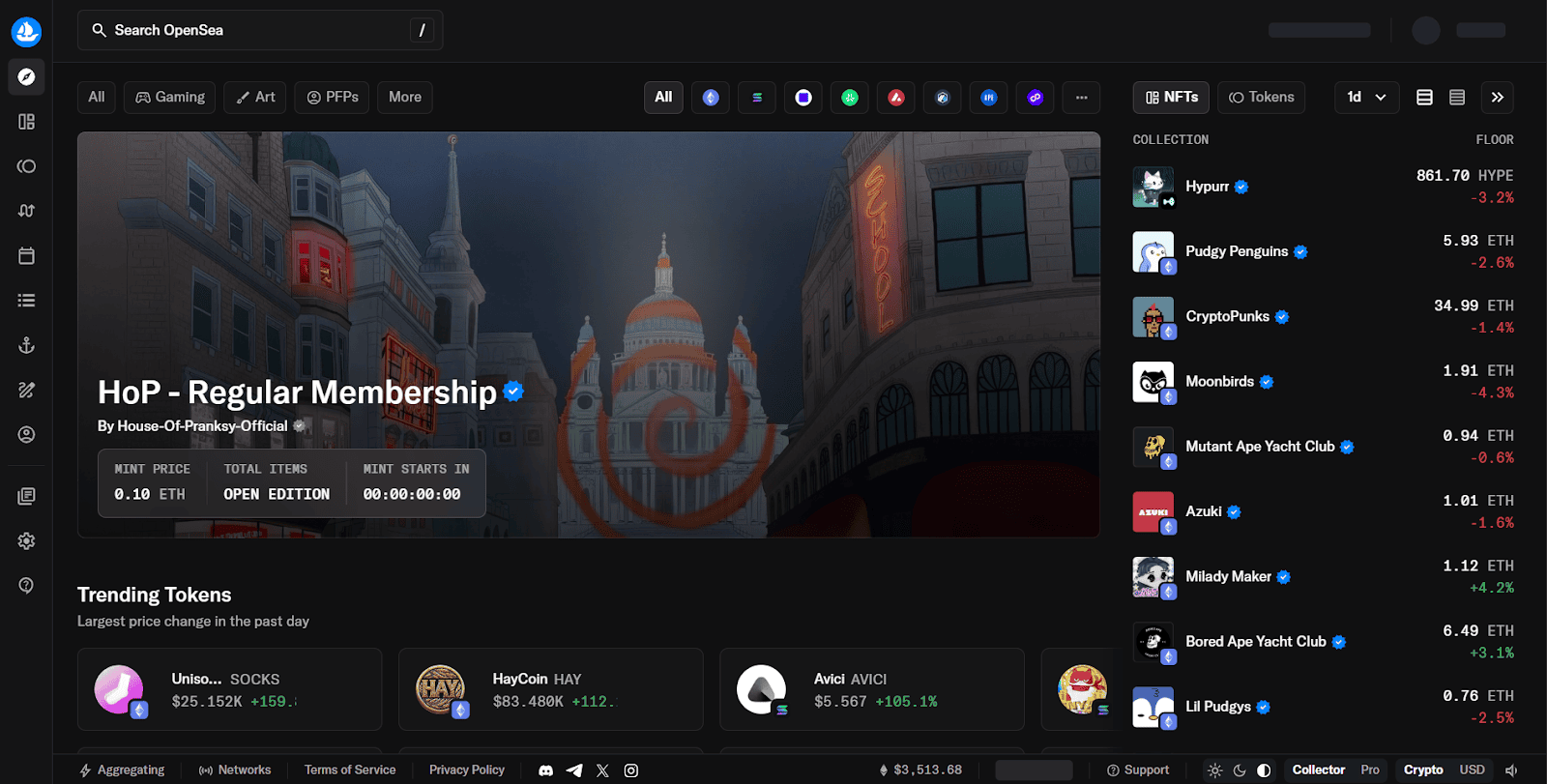The height and width of the screenshot is (784, 1547).
Task: Open the Terms of Service link
Action: (x=350, y=770)
